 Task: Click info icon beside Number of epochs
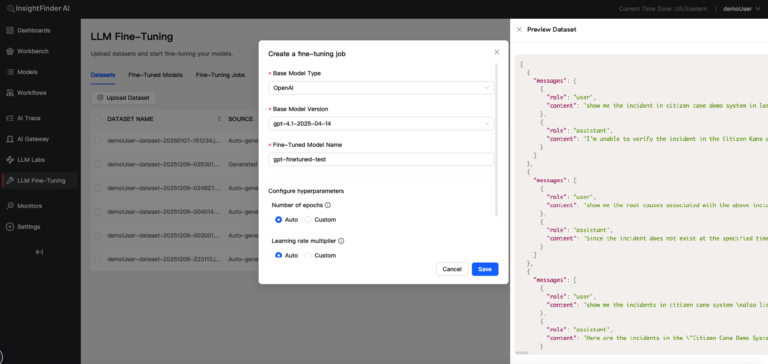328,205
